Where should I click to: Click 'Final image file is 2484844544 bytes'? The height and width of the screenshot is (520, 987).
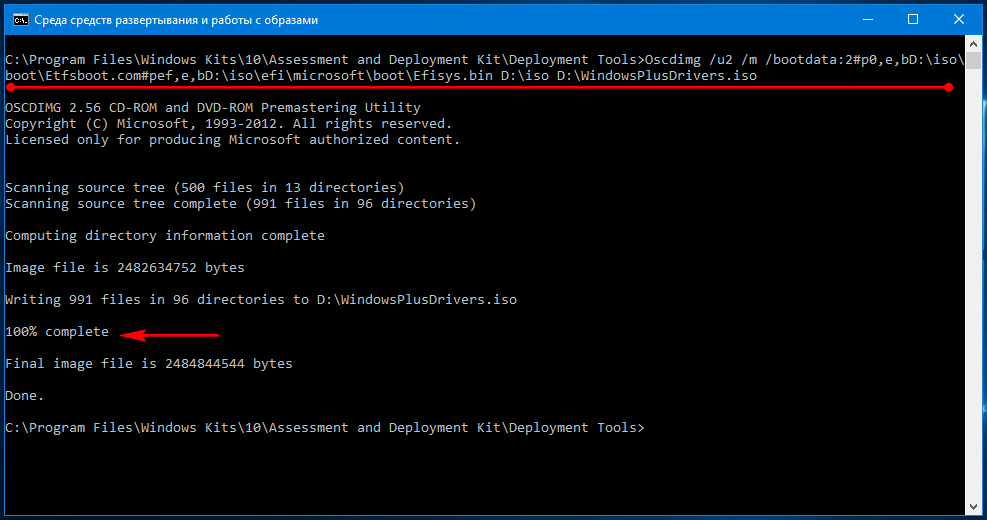pyautogui.click(x=149, y=364)
